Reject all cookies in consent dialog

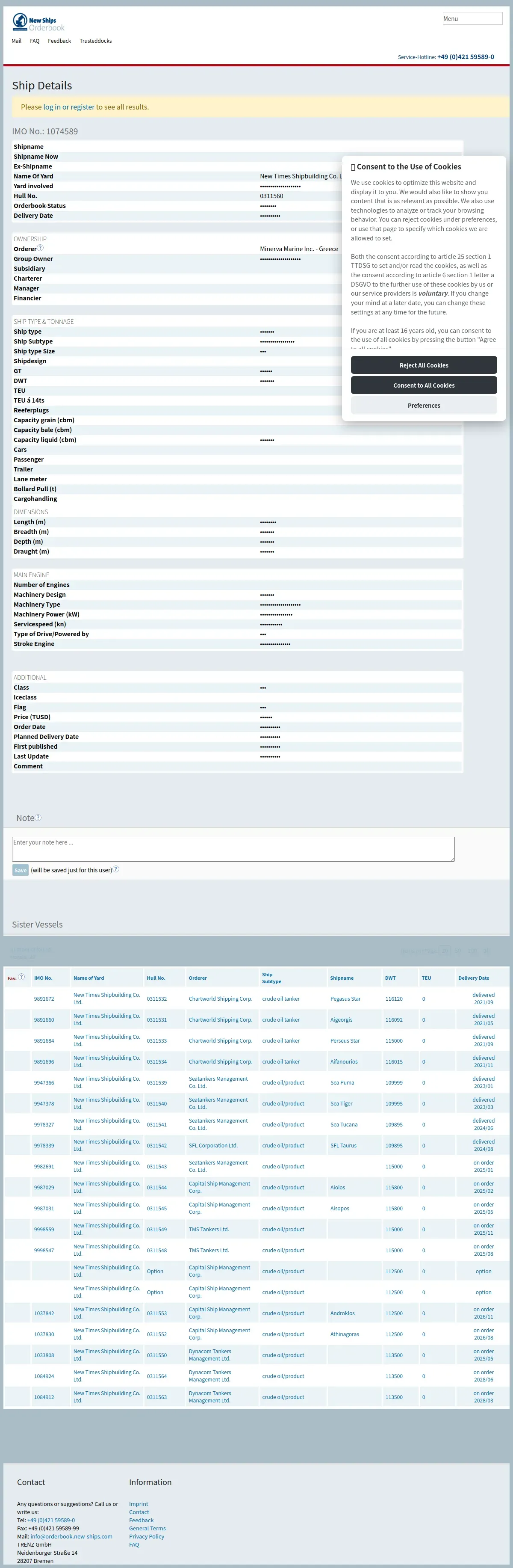(x=424, y=365)
